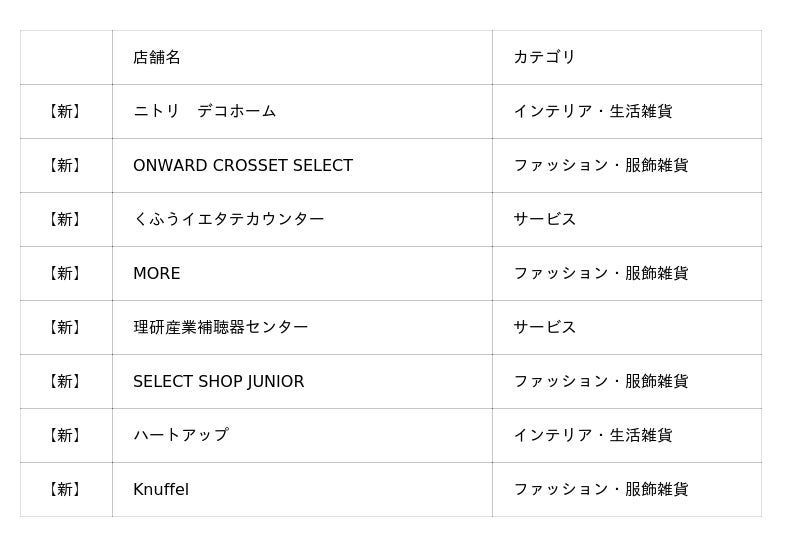This screenshot has height=547, width=800.
Task: Click the 【新】 label beside Knuffel
Action: click(66, 489)
